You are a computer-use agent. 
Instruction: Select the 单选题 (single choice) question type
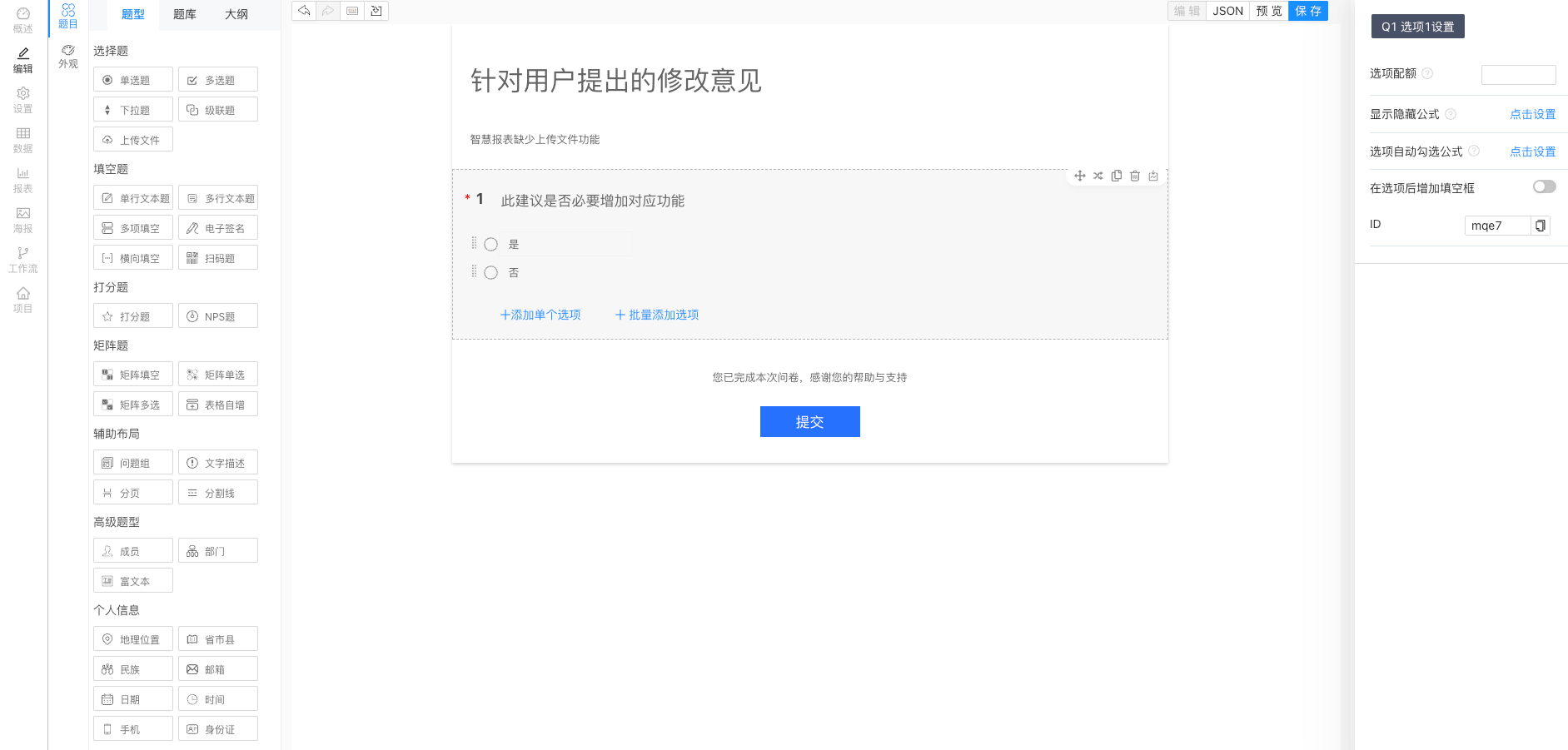click(132, 79)
